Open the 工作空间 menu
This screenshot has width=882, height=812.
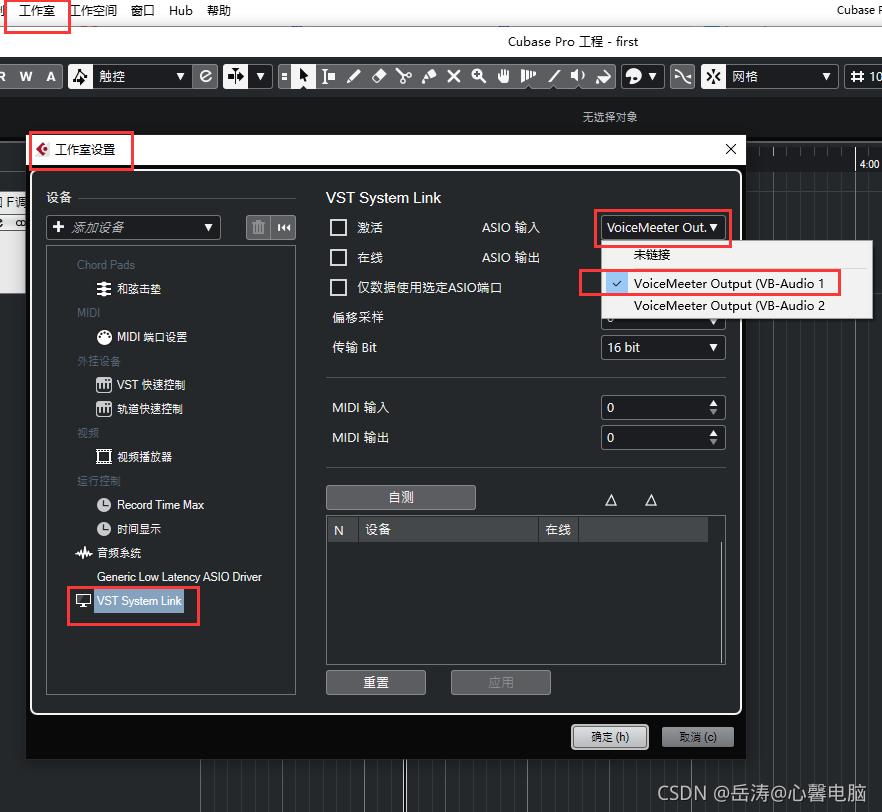coord(93,11)
